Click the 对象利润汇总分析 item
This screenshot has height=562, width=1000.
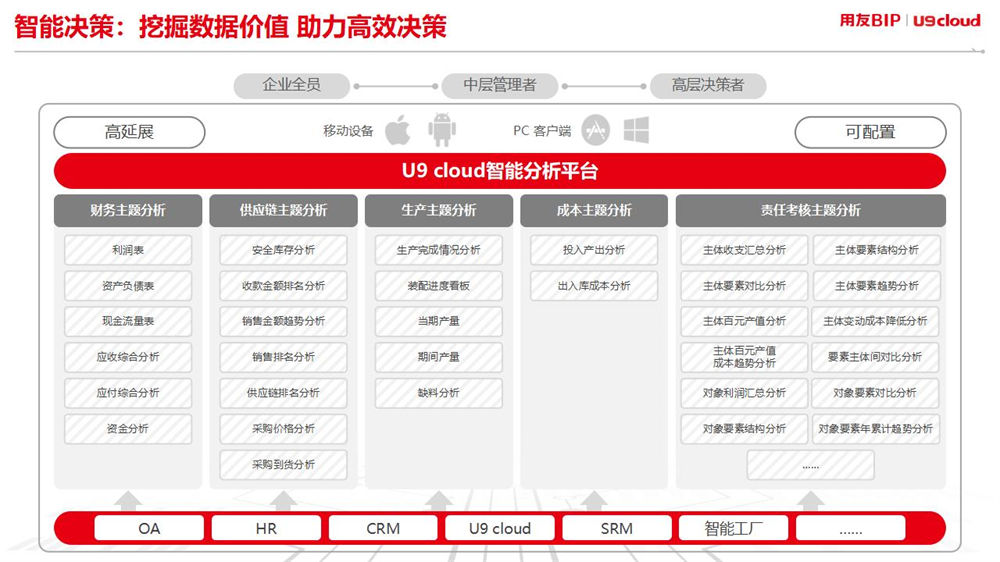(x=744, y=393)
